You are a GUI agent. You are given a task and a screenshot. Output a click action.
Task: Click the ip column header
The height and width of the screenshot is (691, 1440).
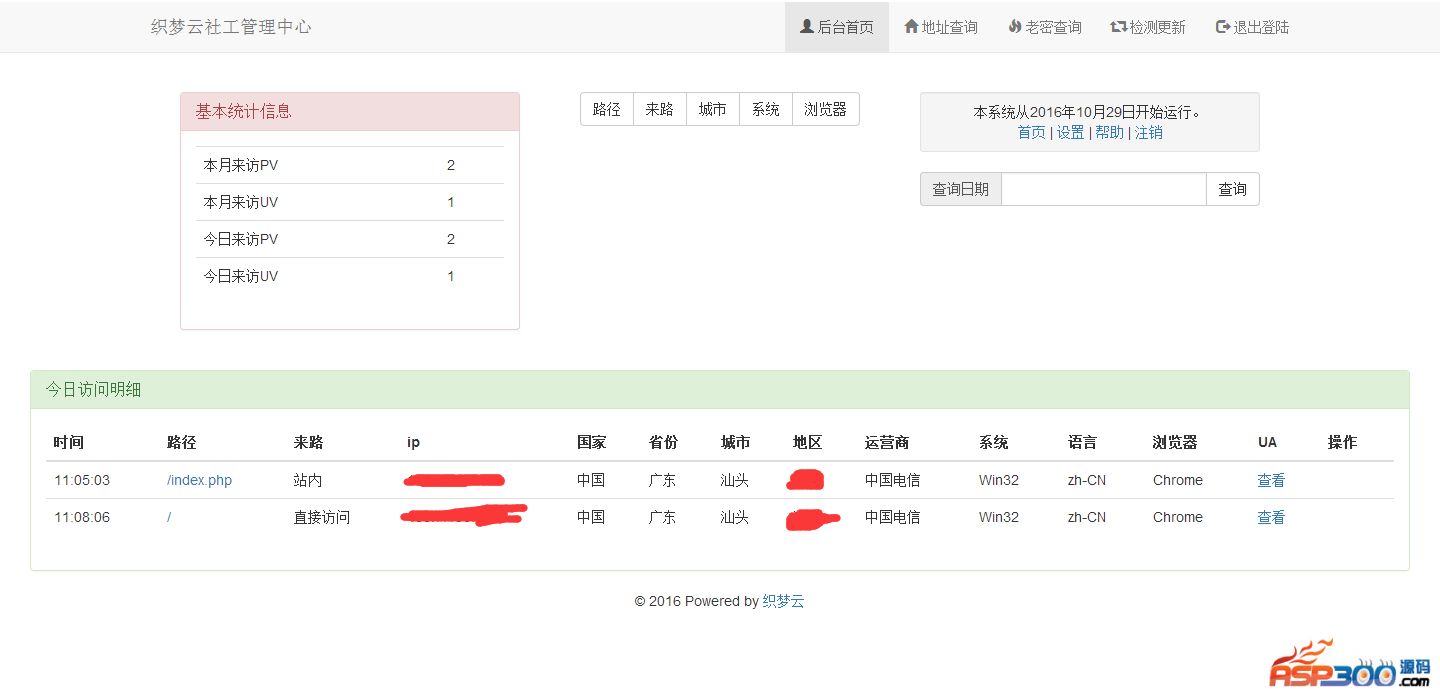pos(413,442)
